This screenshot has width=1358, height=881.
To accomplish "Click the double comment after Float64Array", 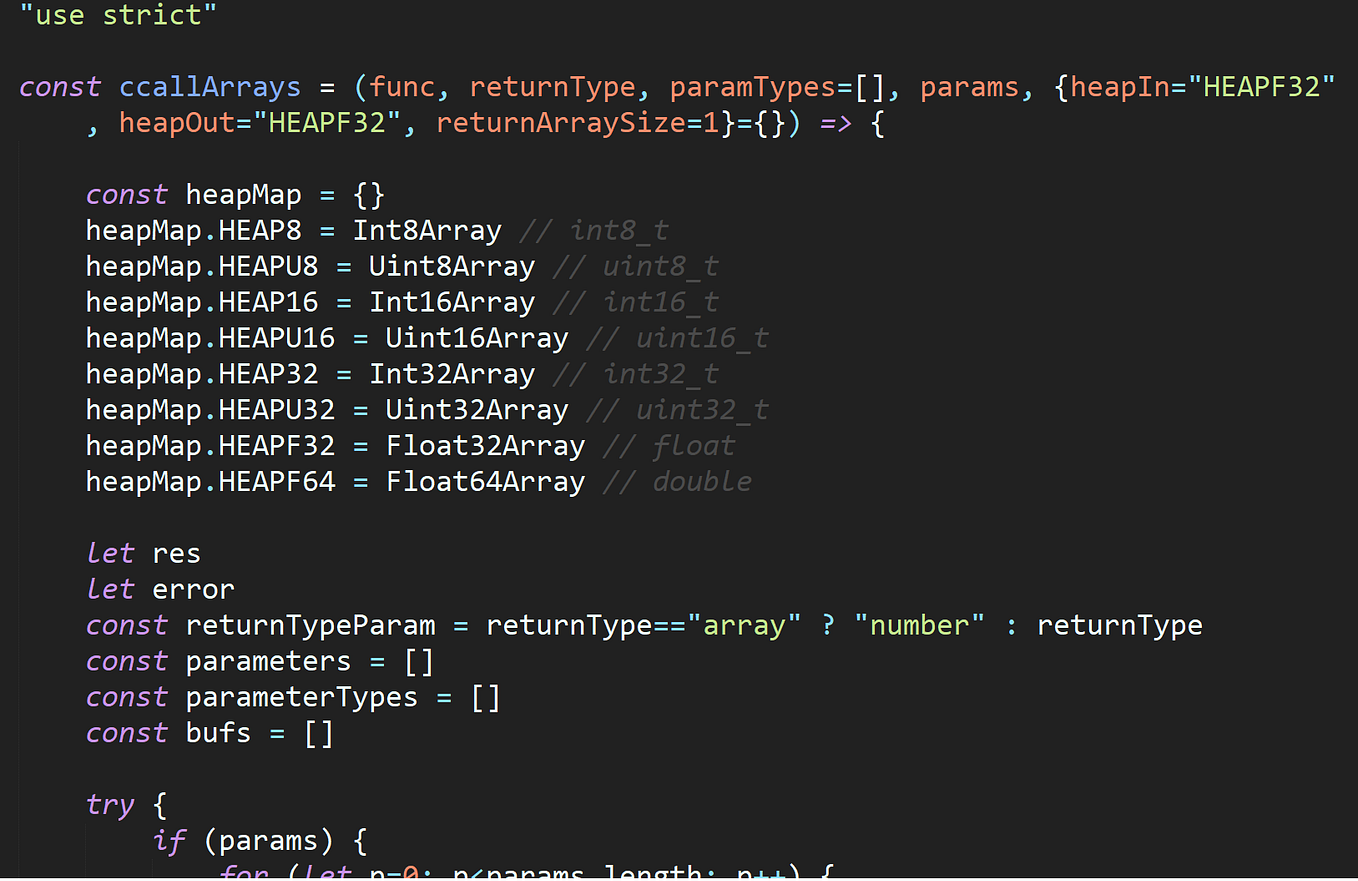I will coord(701,481).
